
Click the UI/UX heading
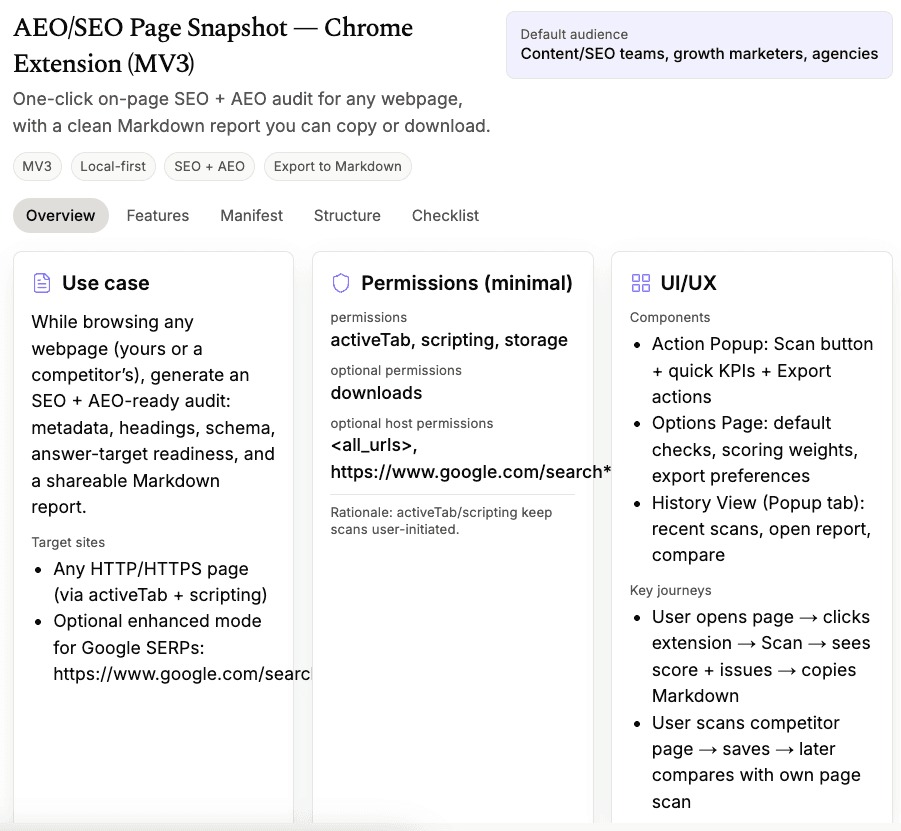688,283
